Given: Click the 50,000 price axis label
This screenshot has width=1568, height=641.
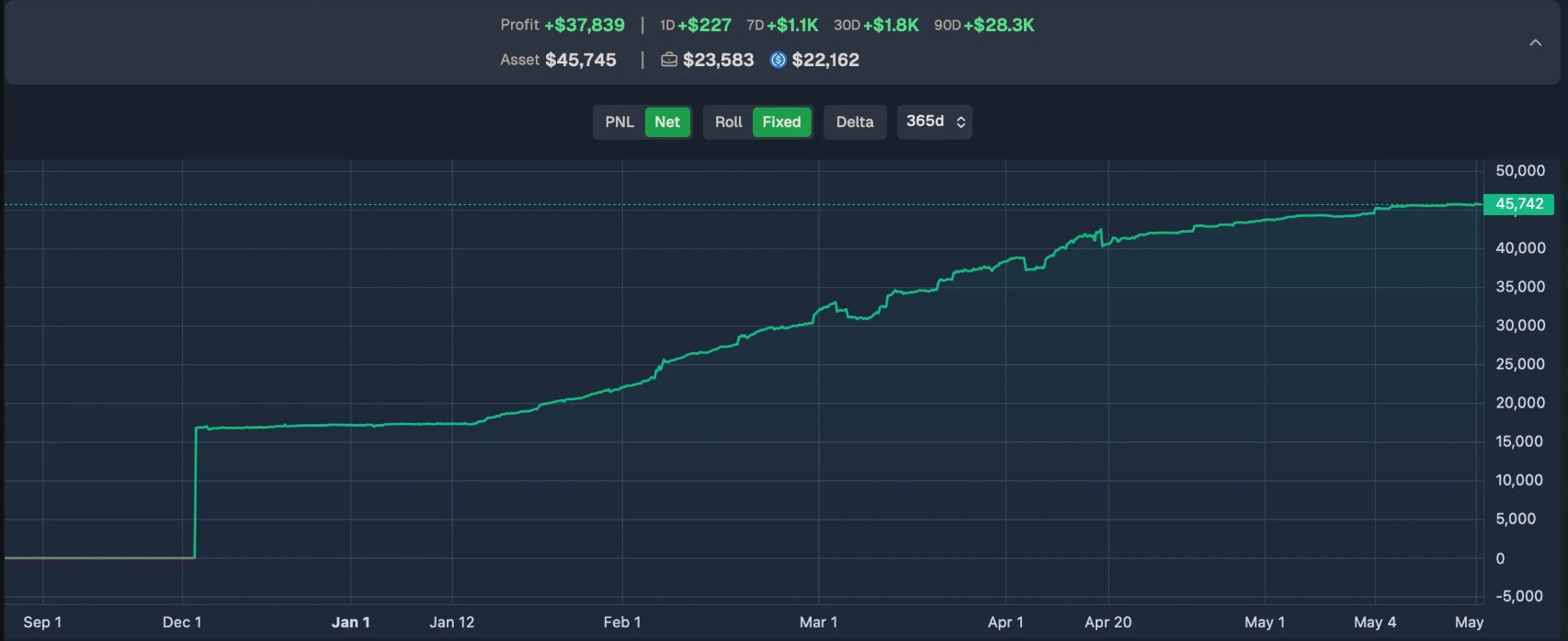Looking at the screenshot, I should click(1520, 171).
